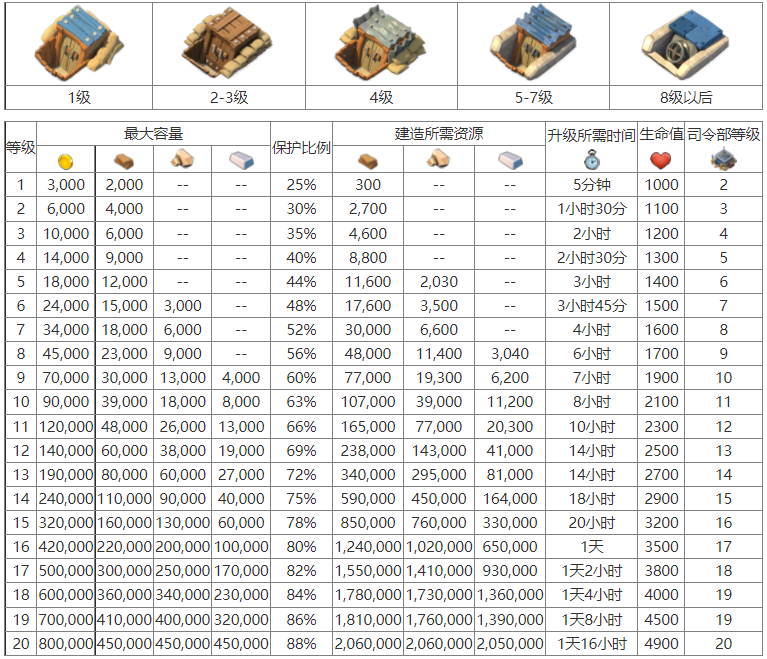Click the 4500 health value cell

click(661, 620)
